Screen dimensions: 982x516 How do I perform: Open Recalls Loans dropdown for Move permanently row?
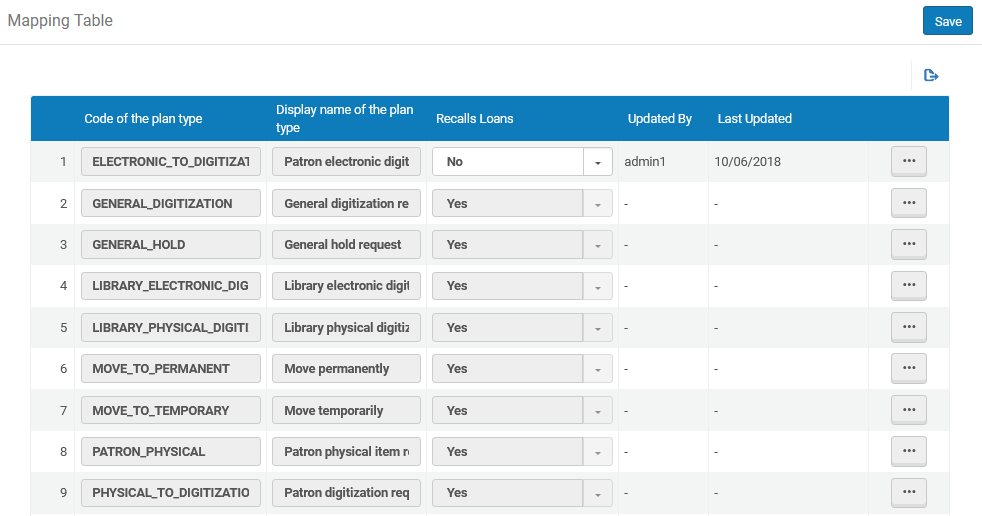pyautogui.click(x=597, y=369)
